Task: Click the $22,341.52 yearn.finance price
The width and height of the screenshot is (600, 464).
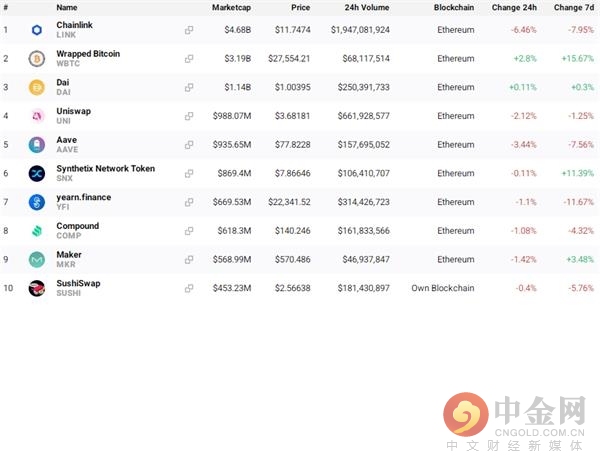Action: tap(289, 202)
